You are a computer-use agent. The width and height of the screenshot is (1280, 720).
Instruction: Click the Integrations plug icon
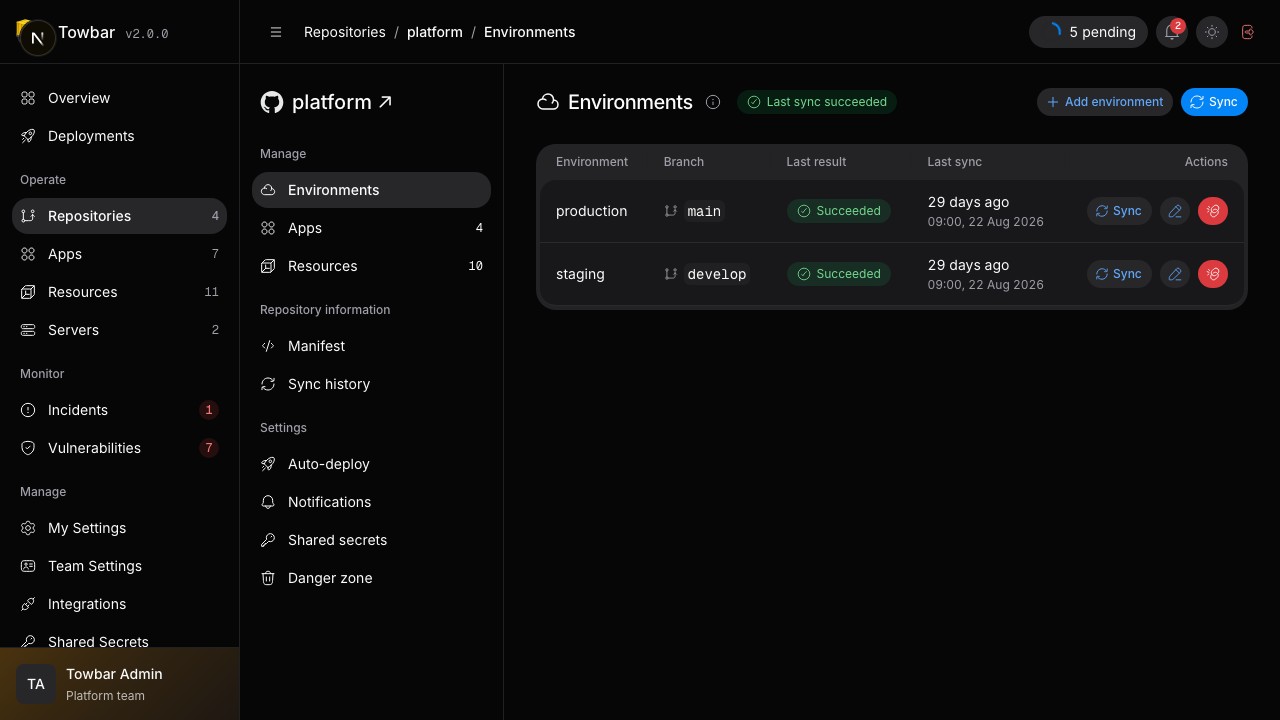(28, 604)
